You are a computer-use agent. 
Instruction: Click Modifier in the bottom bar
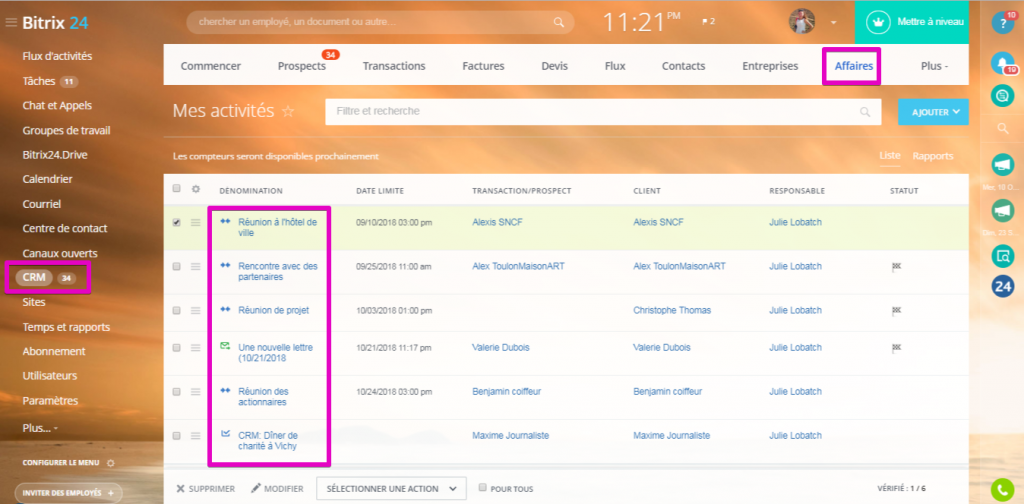277,488
